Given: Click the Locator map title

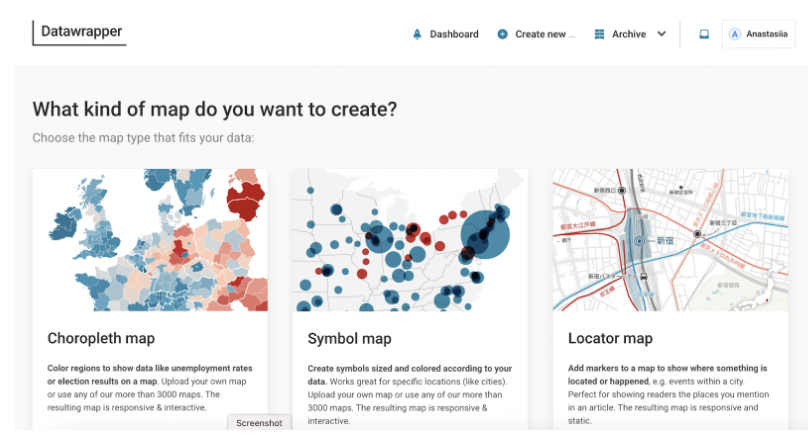Looking at the screenshot, I should (610, 339).
